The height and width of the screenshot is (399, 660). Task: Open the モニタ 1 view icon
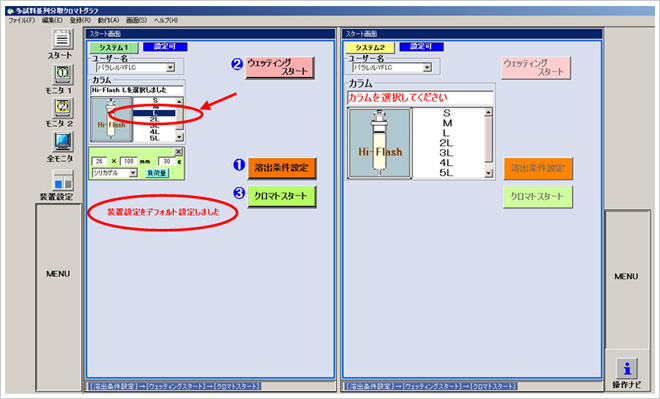click(x=63, y=74)
